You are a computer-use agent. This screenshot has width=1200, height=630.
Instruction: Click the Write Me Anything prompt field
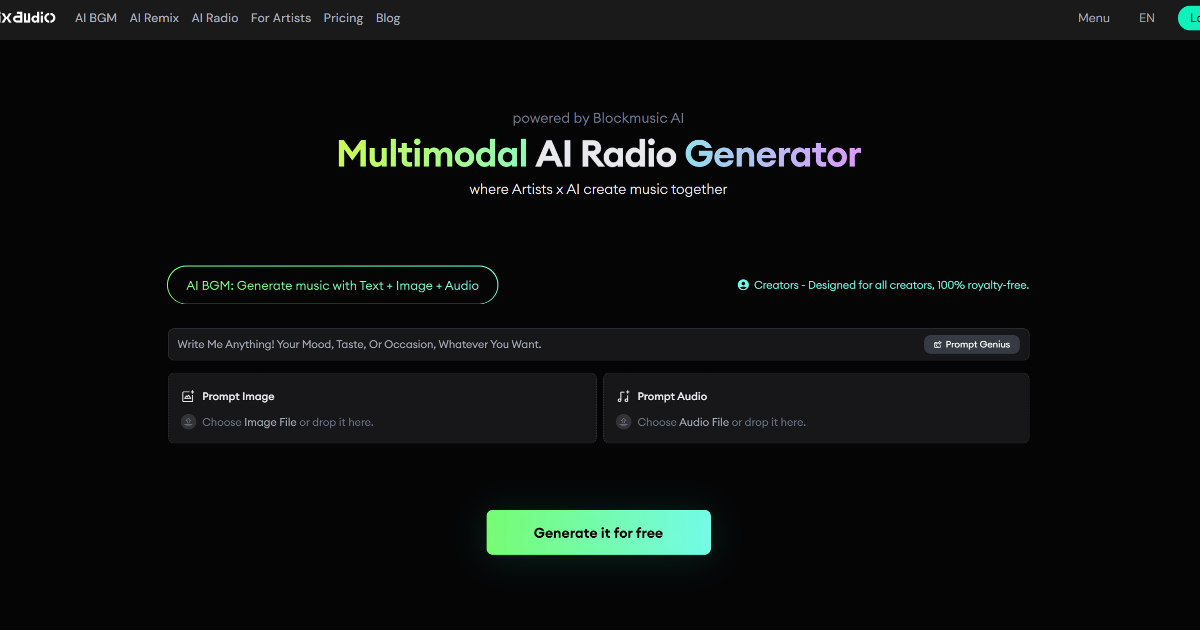[500, 344]
